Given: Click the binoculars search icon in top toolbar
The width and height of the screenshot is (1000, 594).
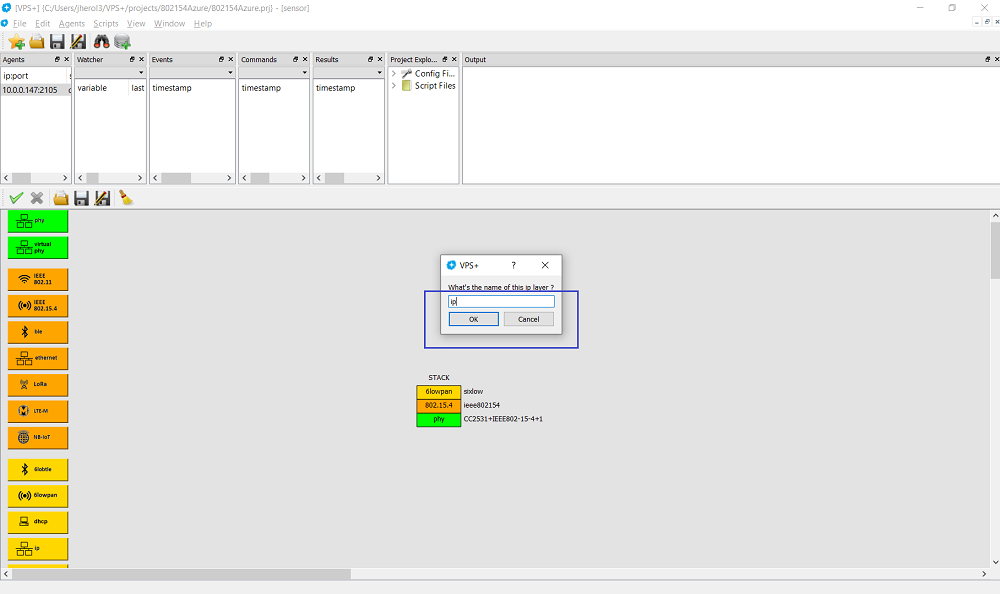Looking at the screenshot, I should coord(101,41).
